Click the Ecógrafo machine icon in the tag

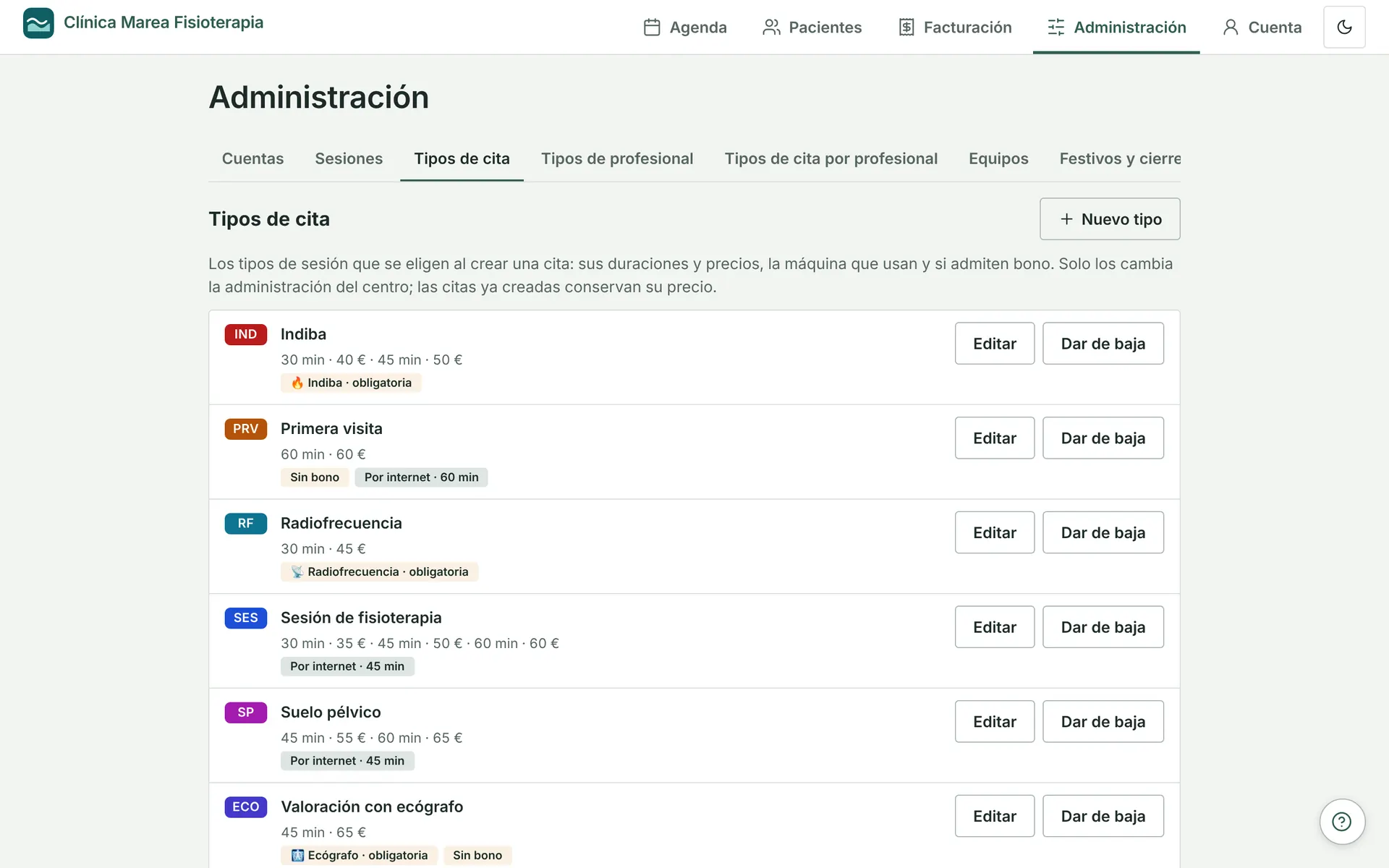[x=297, y=856]
